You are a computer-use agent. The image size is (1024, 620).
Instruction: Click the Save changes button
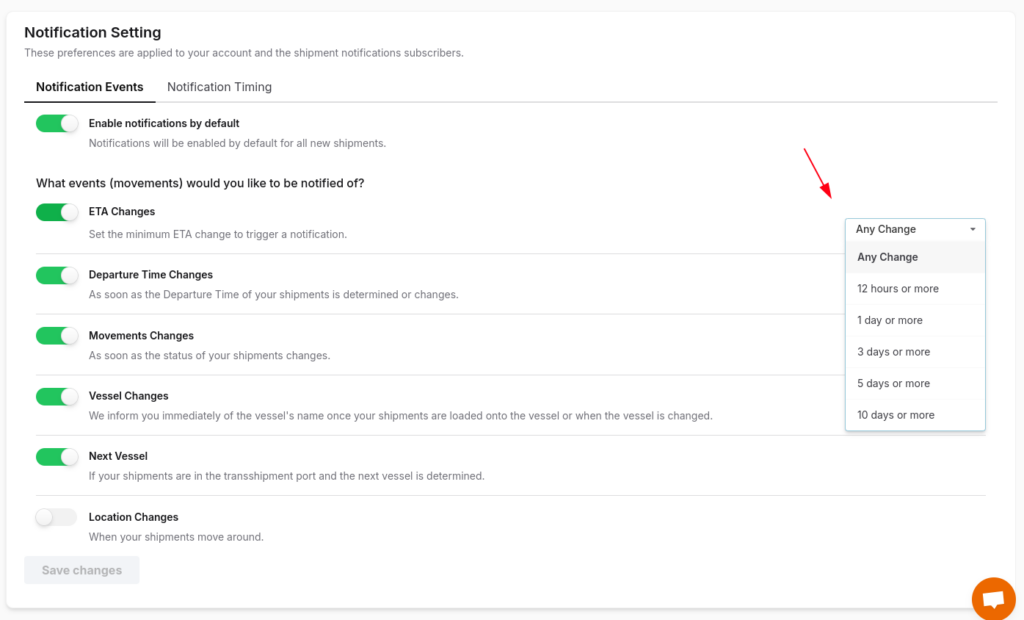81,570
